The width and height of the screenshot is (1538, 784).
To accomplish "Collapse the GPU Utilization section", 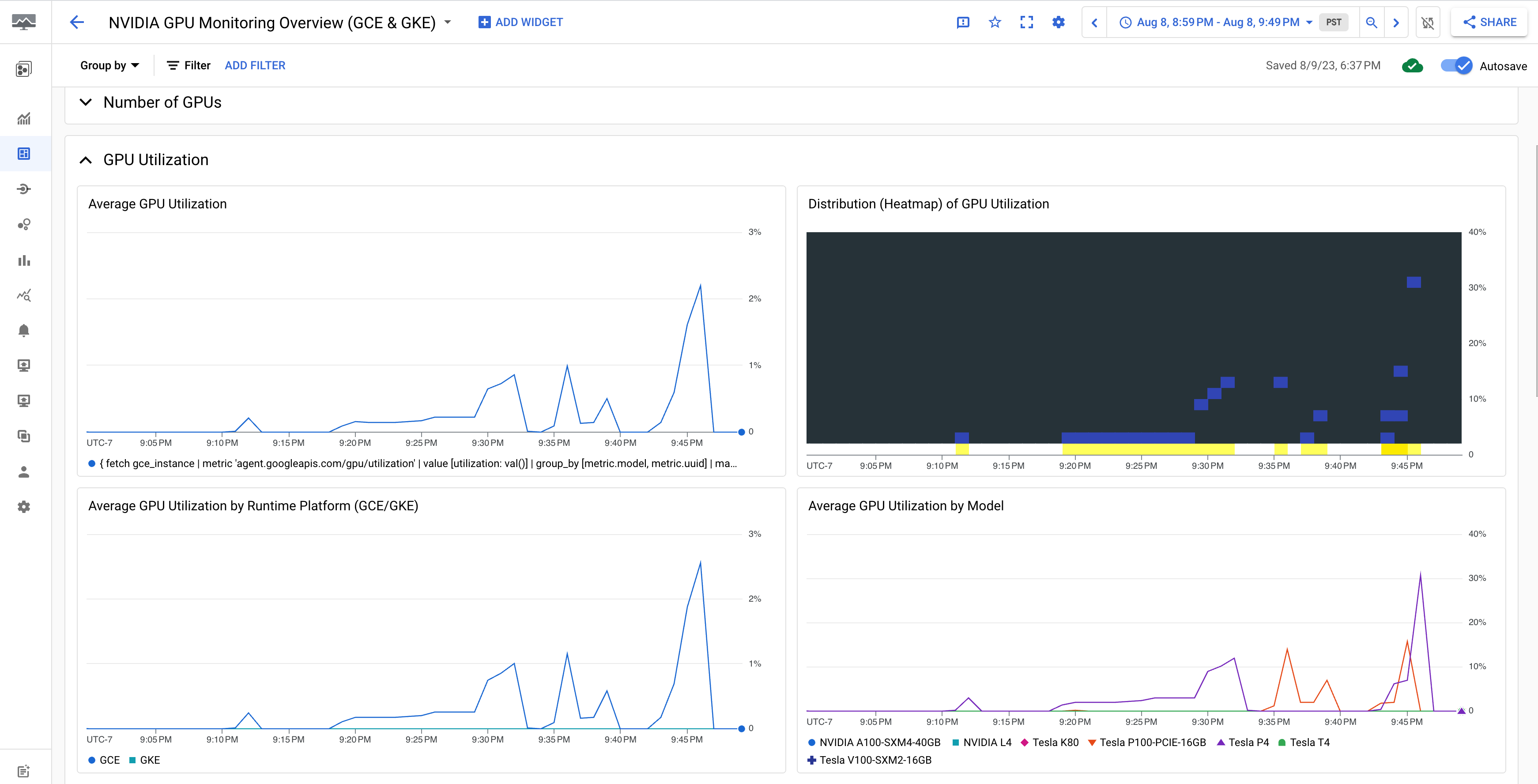I will tap(86, 159).
